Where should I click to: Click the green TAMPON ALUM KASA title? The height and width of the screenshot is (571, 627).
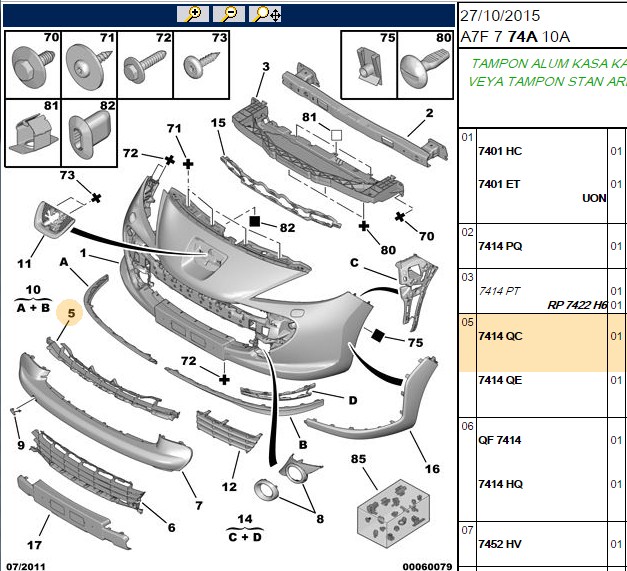tap(549, 64)
